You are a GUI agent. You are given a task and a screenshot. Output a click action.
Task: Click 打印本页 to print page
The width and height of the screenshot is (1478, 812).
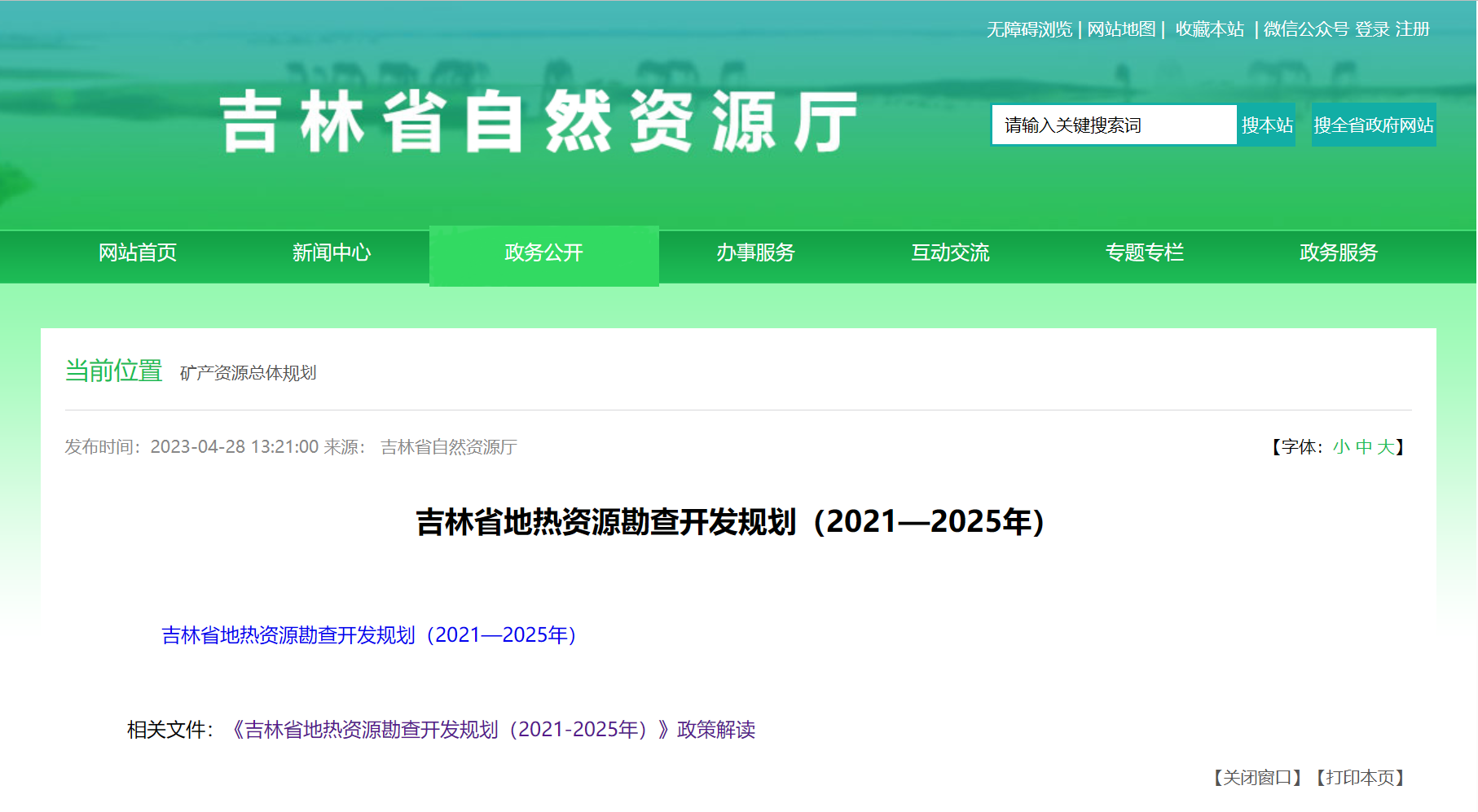(1361, 778)
